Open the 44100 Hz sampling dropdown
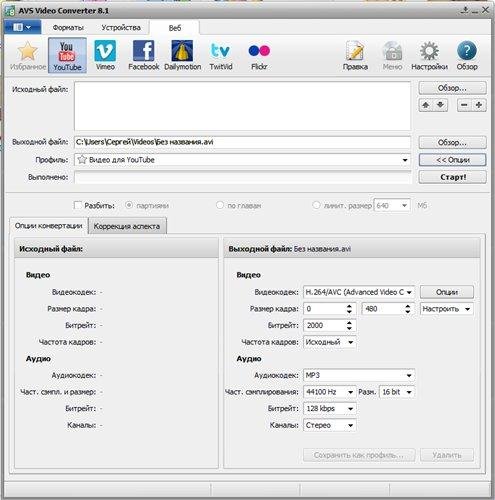Image resolution: width=495 pixels, height=500 pixels. pos(330,392)
